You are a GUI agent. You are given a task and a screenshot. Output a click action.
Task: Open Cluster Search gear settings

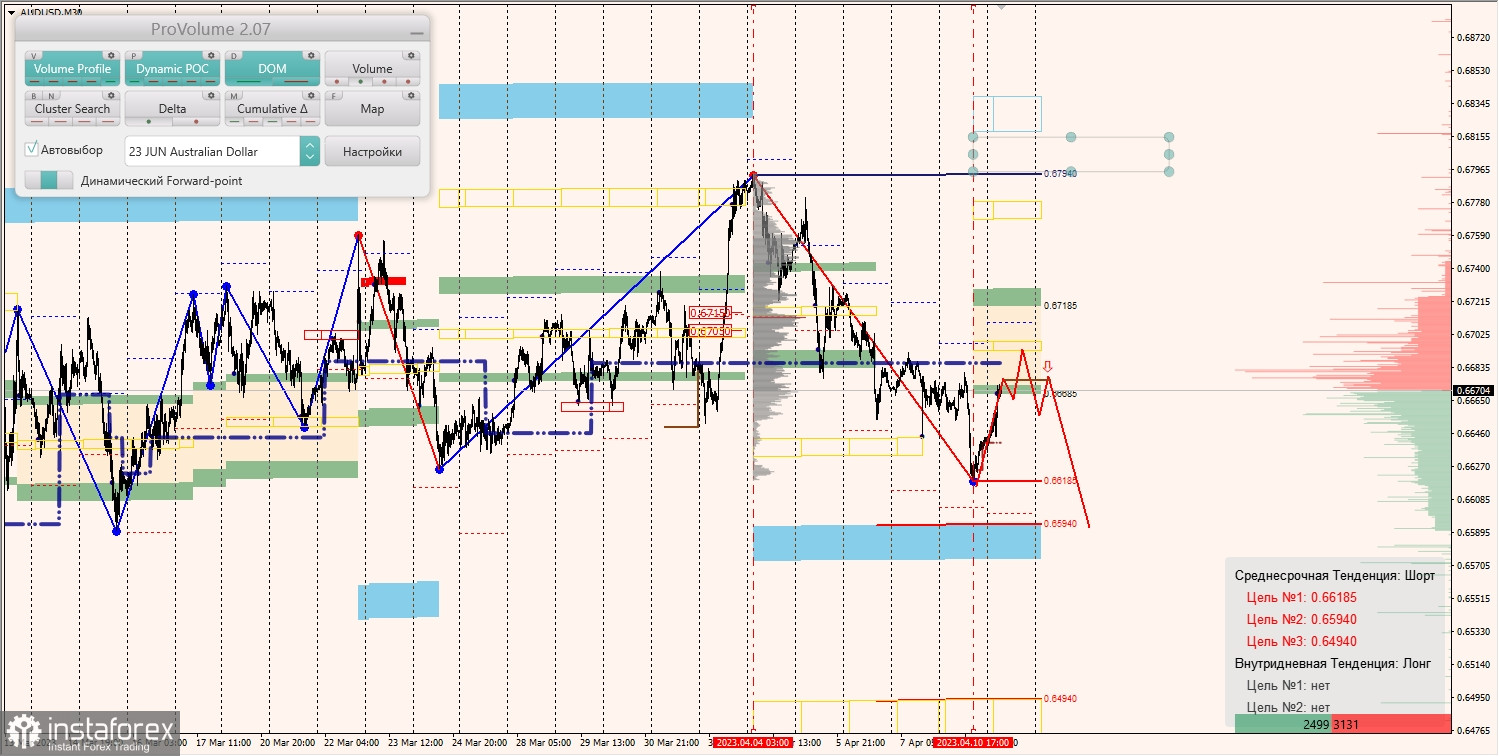(111, 96)
